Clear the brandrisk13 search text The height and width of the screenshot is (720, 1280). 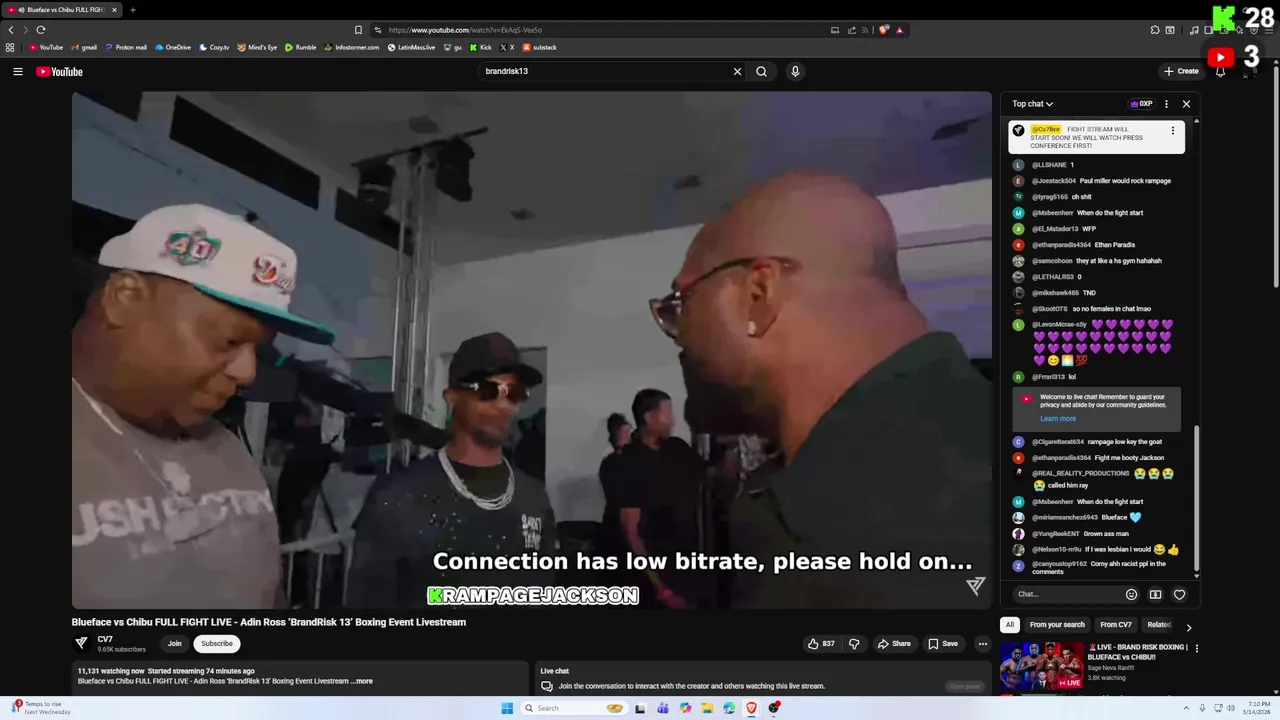pyautogui.click(x=737, y=71)
